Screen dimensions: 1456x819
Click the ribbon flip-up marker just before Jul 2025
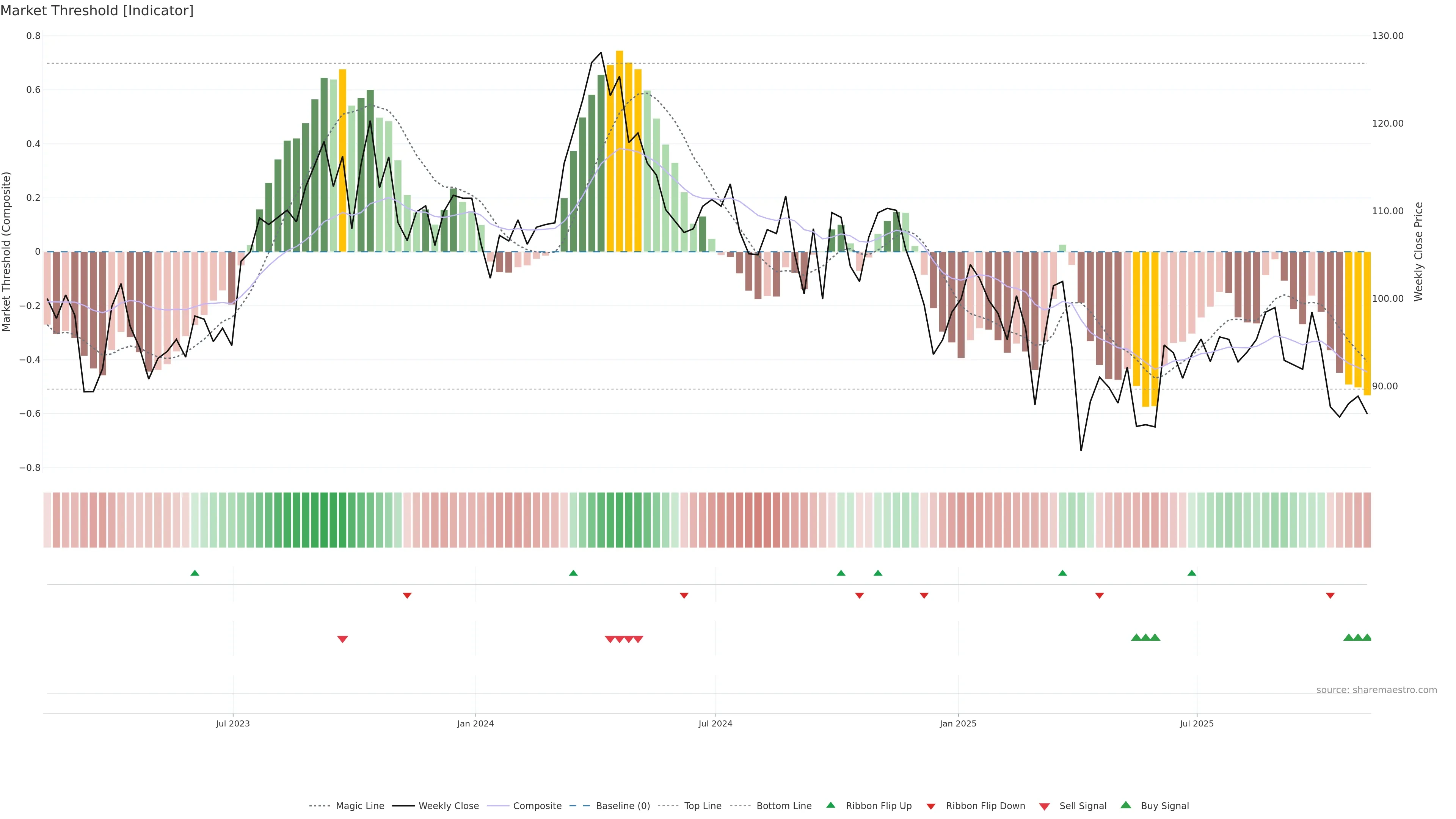[x=1192, y=573]
